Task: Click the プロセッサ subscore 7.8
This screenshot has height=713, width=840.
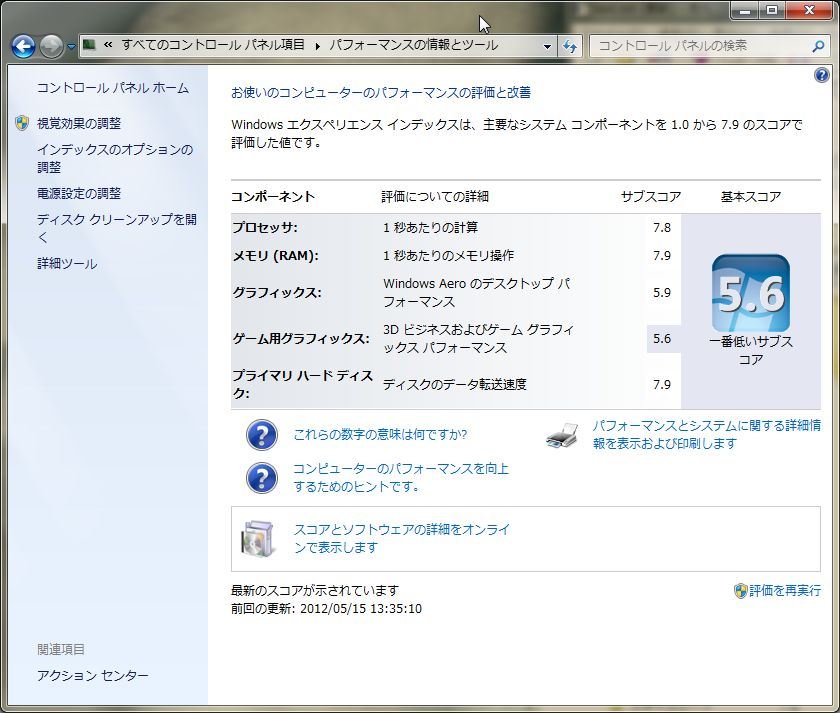Action: tap(662, 228)
